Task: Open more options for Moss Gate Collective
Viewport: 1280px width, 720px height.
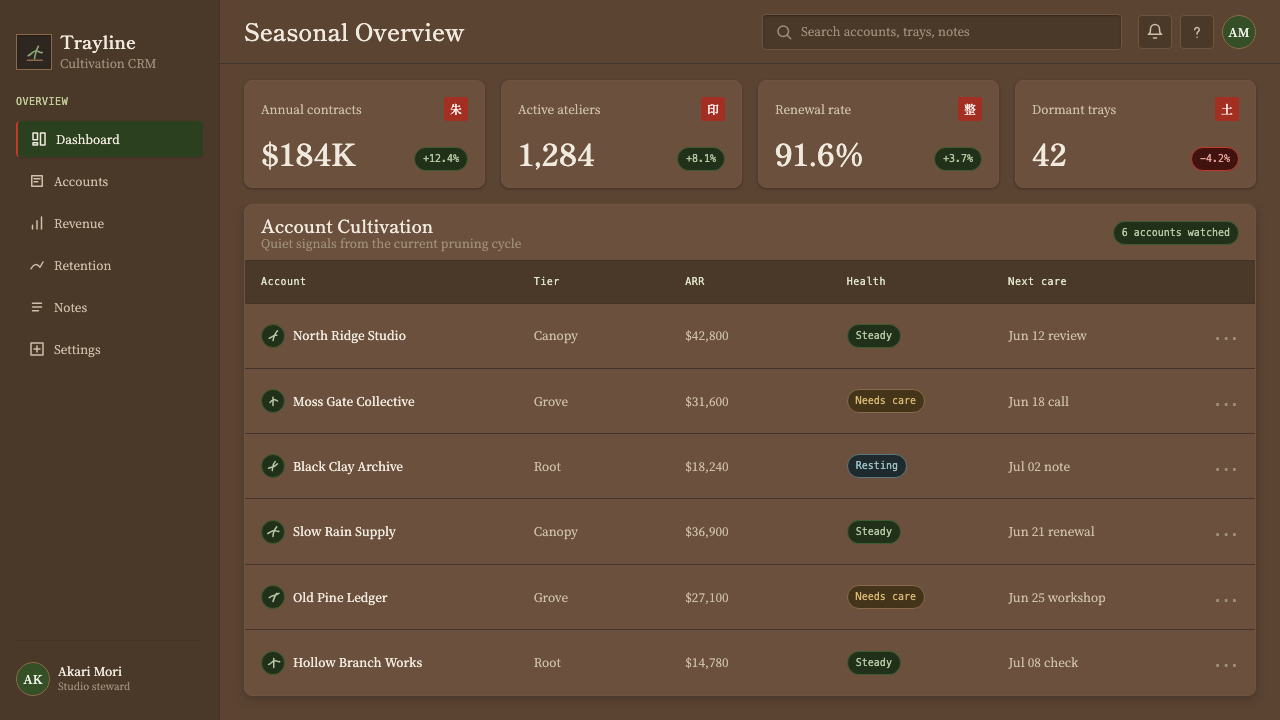Action: [1226, 402]
